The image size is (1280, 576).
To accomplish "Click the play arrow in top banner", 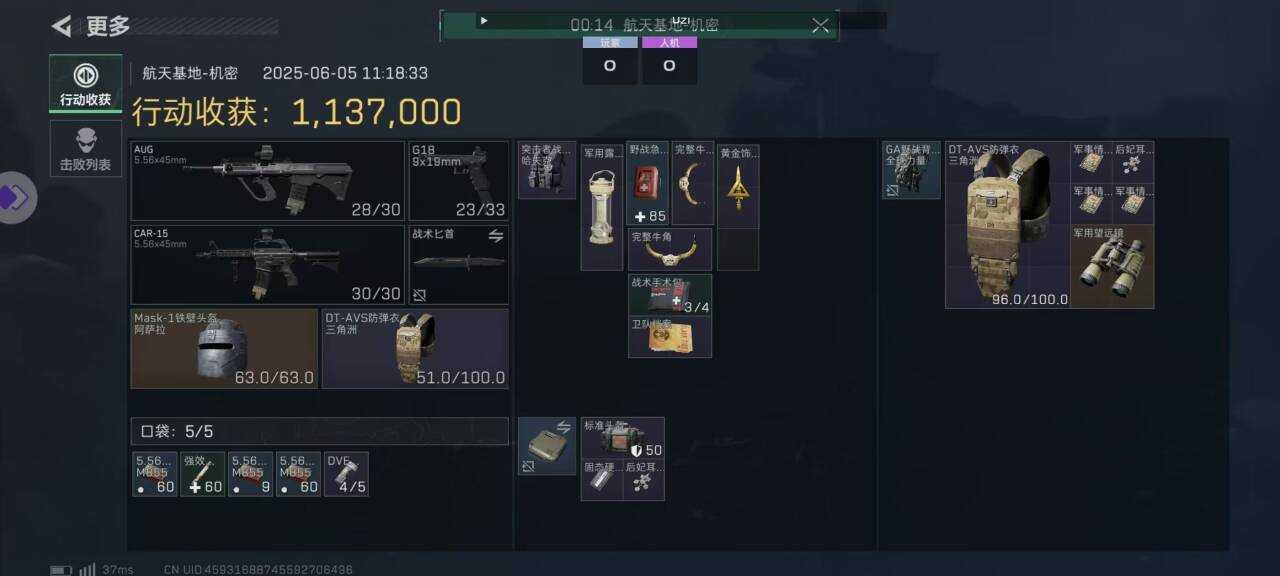I will 484,20.
